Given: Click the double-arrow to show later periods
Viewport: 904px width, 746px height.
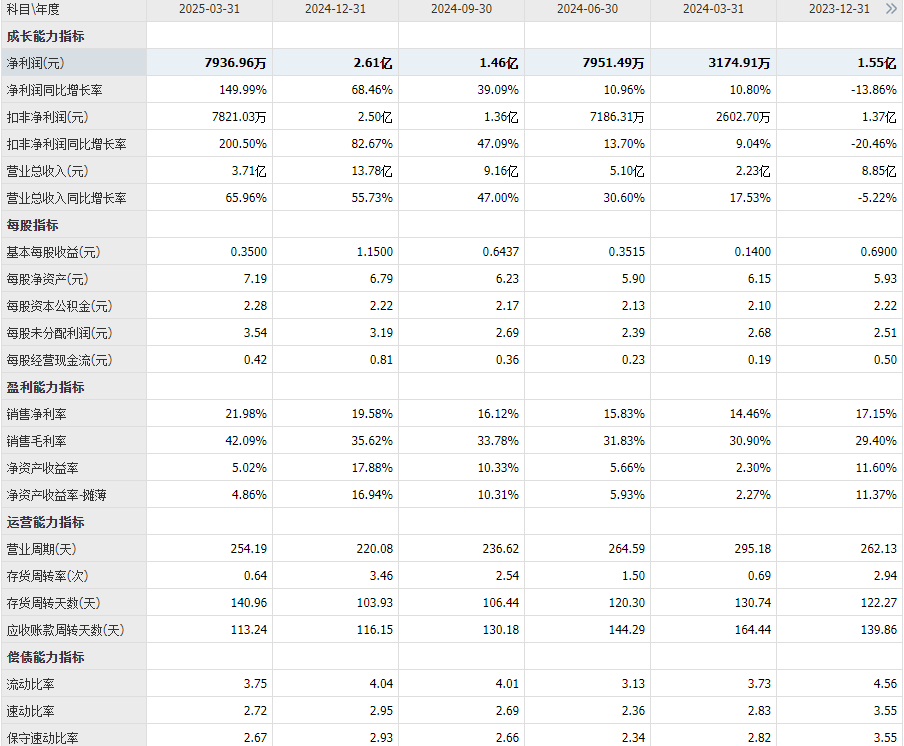Looking at the screenshot, I should (x=891, y=9).
